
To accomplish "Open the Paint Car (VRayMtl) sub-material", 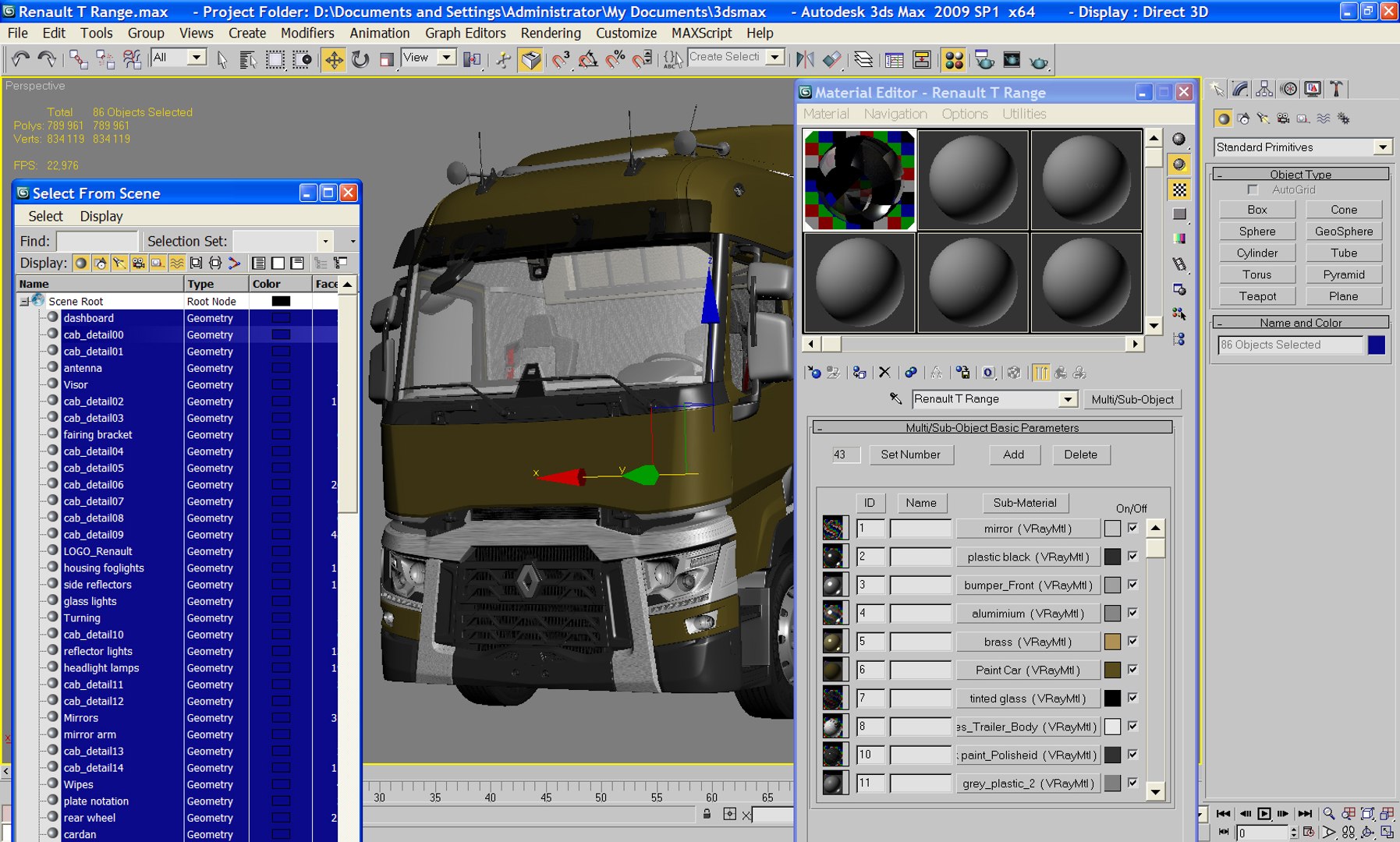I will (1027, 670).
